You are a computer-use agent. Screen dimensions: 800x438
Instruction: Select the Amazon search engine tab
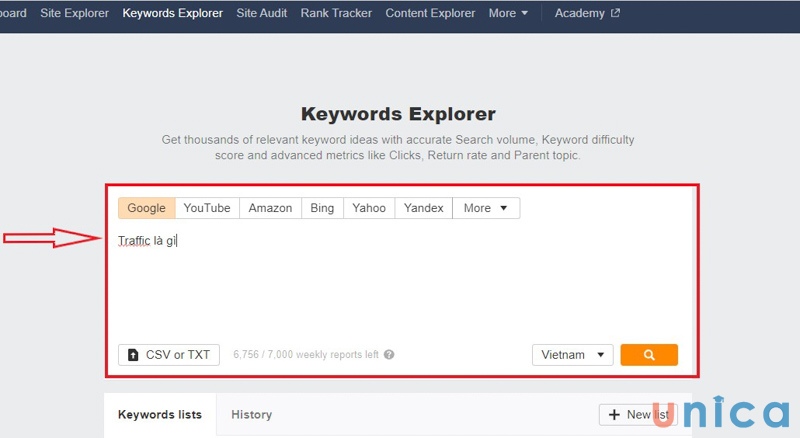point(270,208)
